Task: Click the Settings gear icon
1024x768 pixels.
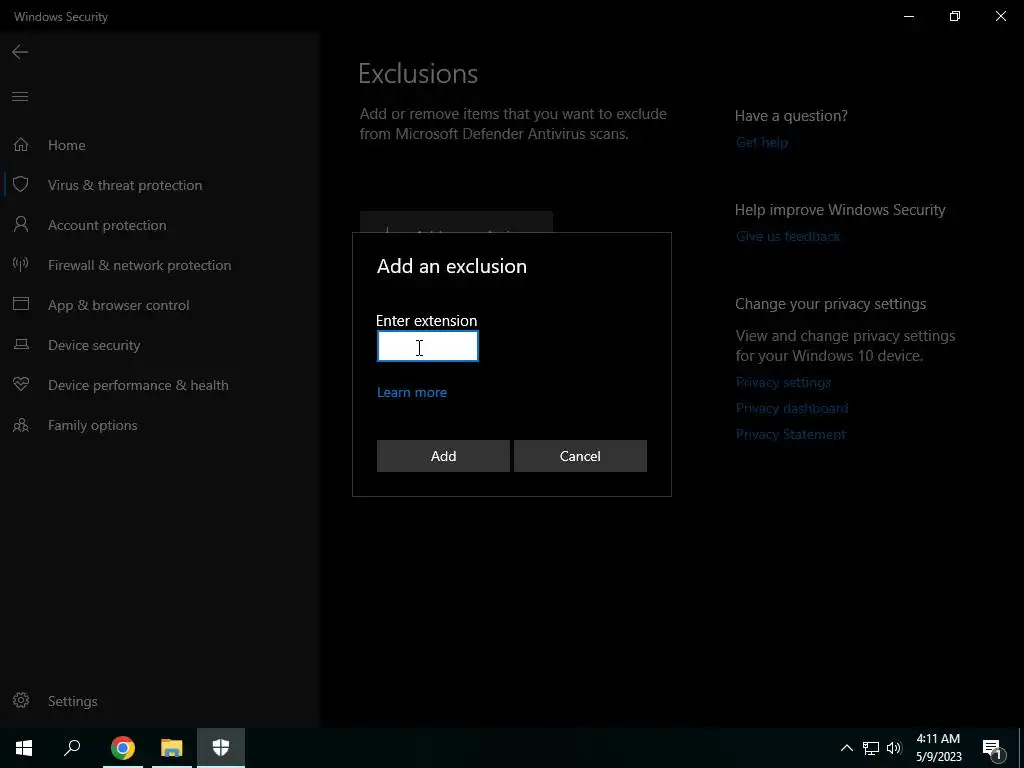Action: pos(21,700)
